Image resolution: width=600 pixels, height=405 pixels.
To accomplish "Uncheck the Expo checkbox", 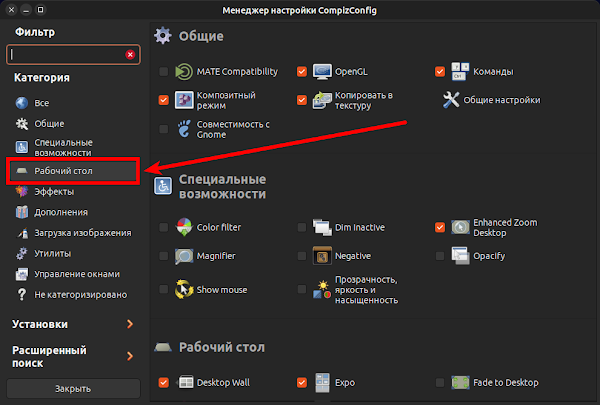I will coord(302,382).
